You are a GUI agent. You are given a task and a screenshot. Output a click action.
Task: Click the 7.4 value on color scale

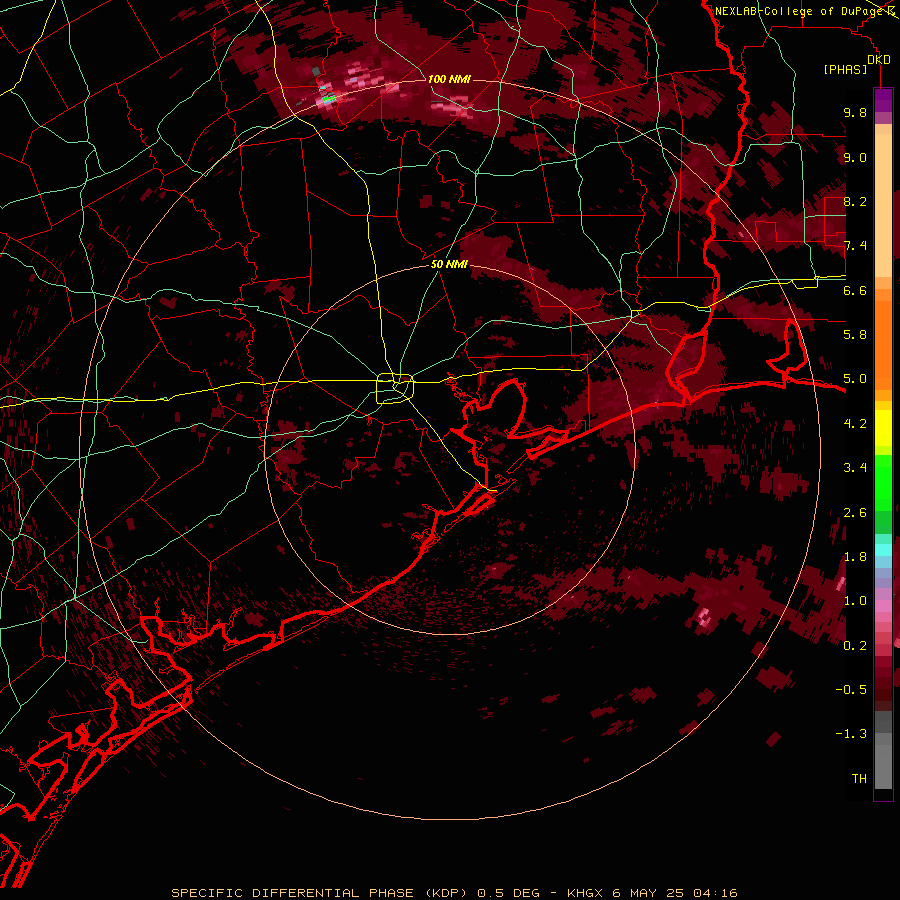pos(855,246)
